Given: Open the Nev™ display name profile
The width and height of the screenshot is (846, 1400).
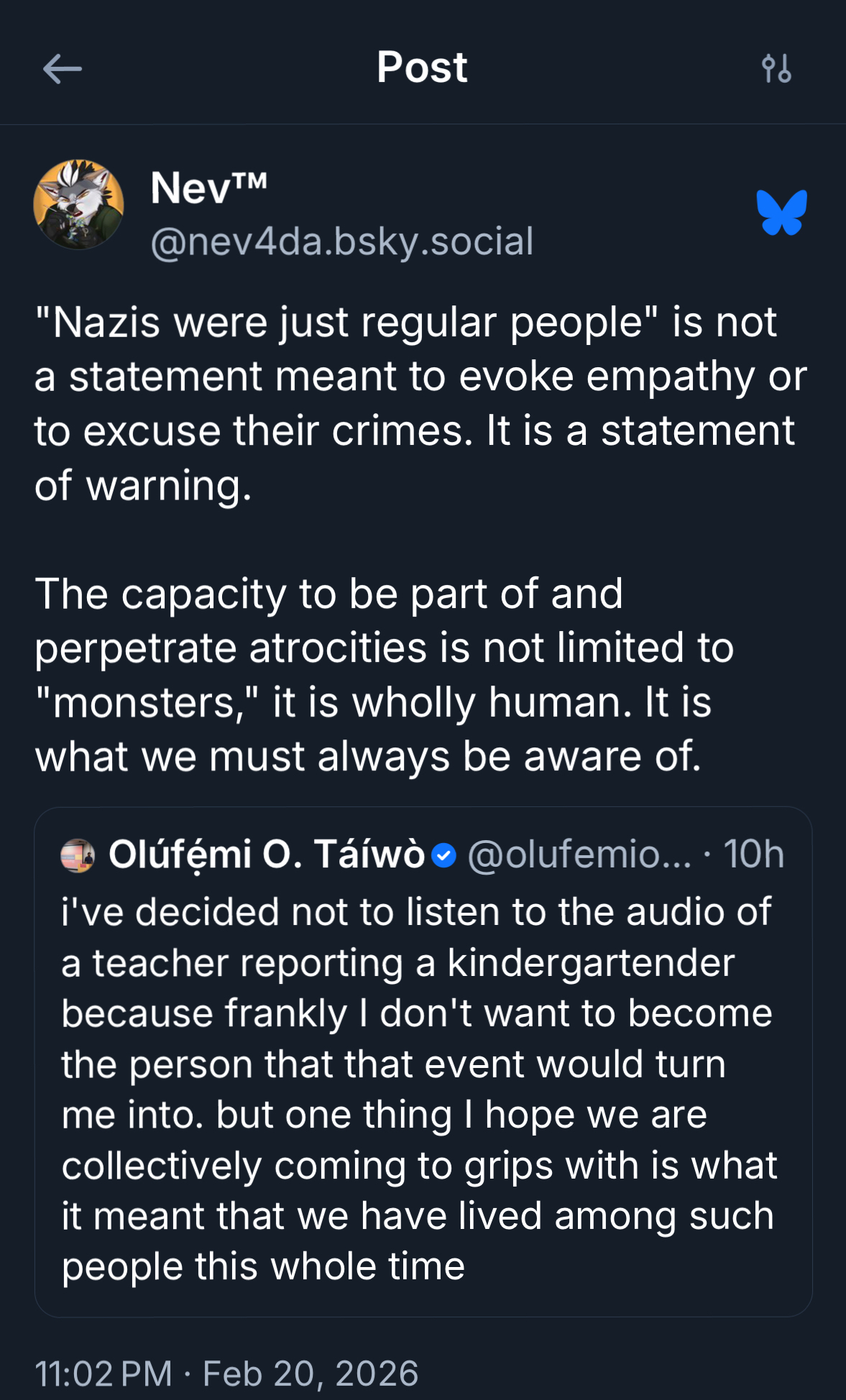Looking at the screenshot, I should pos(208,188).
